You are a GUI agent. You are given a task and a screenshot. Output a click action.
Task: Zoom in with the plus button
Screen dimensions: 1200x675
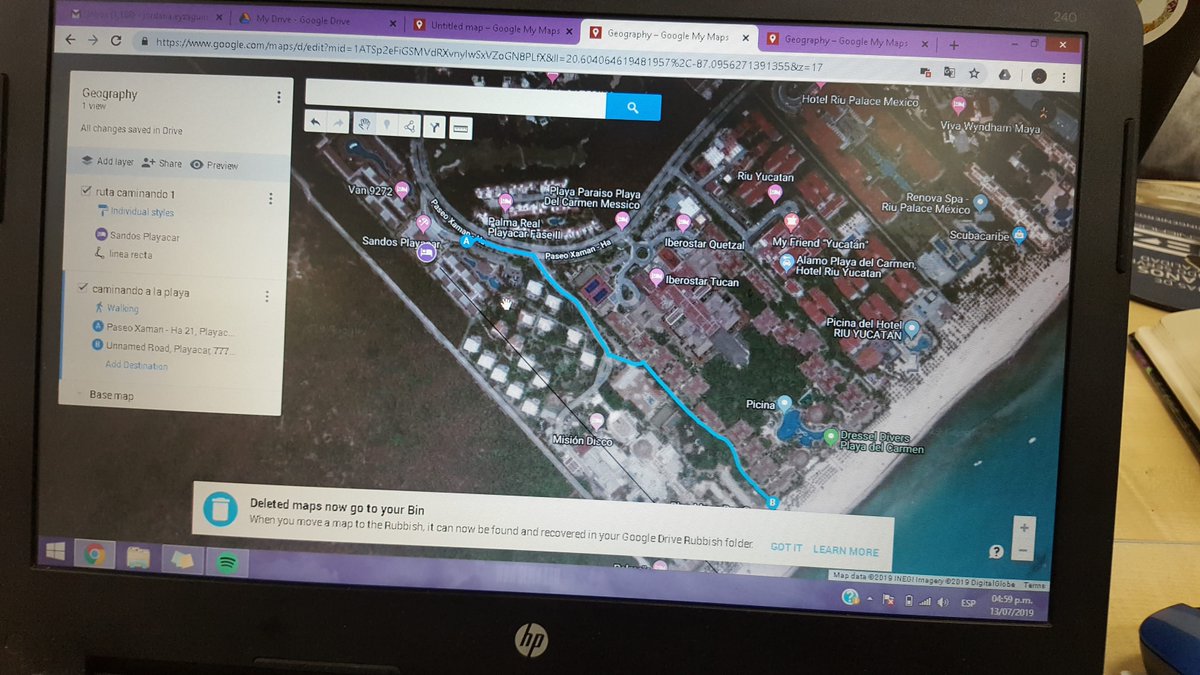1022,529
